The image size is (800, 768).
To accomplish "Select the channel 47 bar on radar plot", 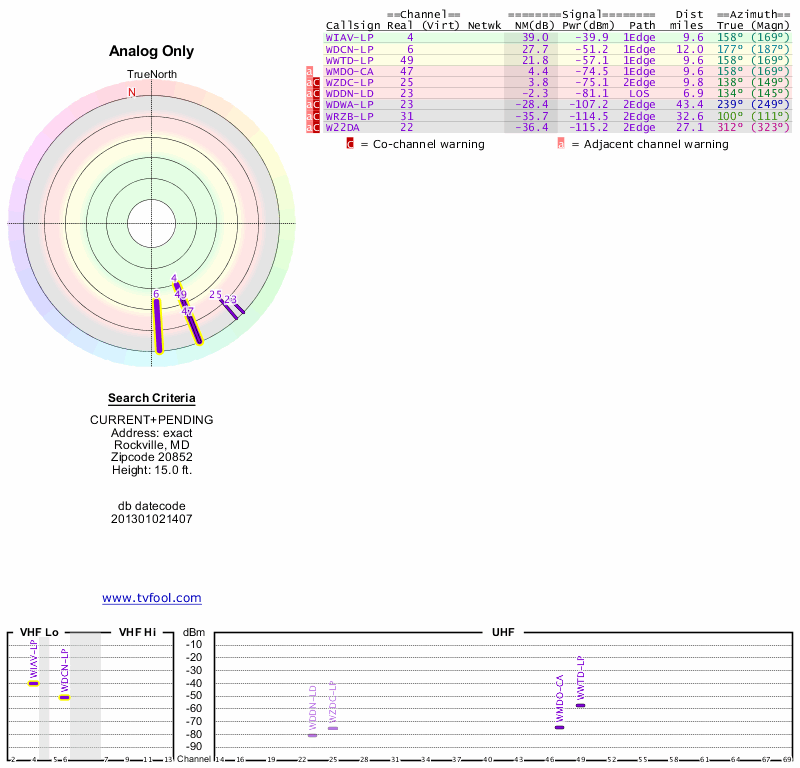I will pos(194,329).
